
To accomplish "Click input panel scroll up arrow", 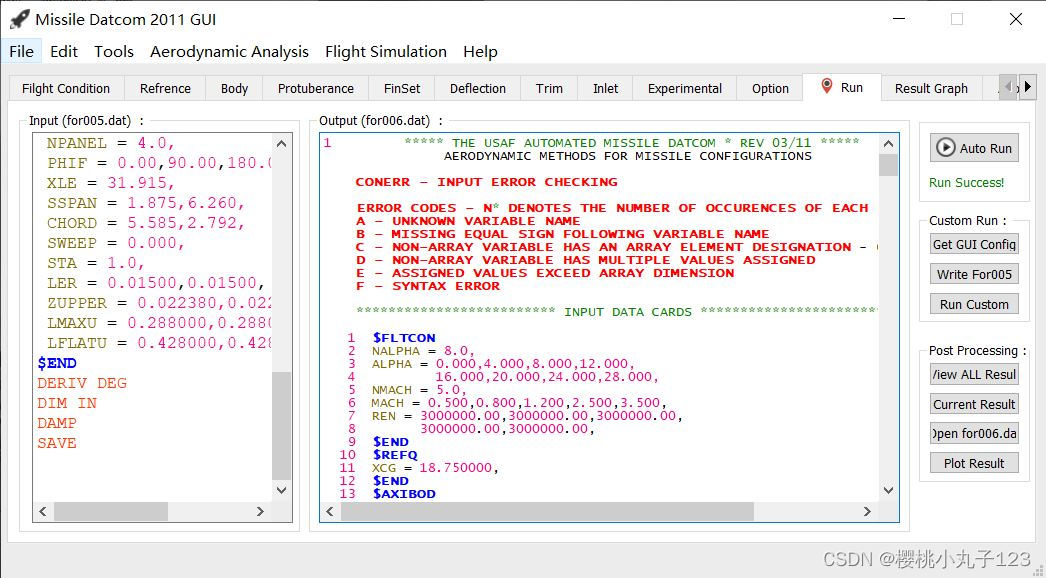I will point(282,144).
